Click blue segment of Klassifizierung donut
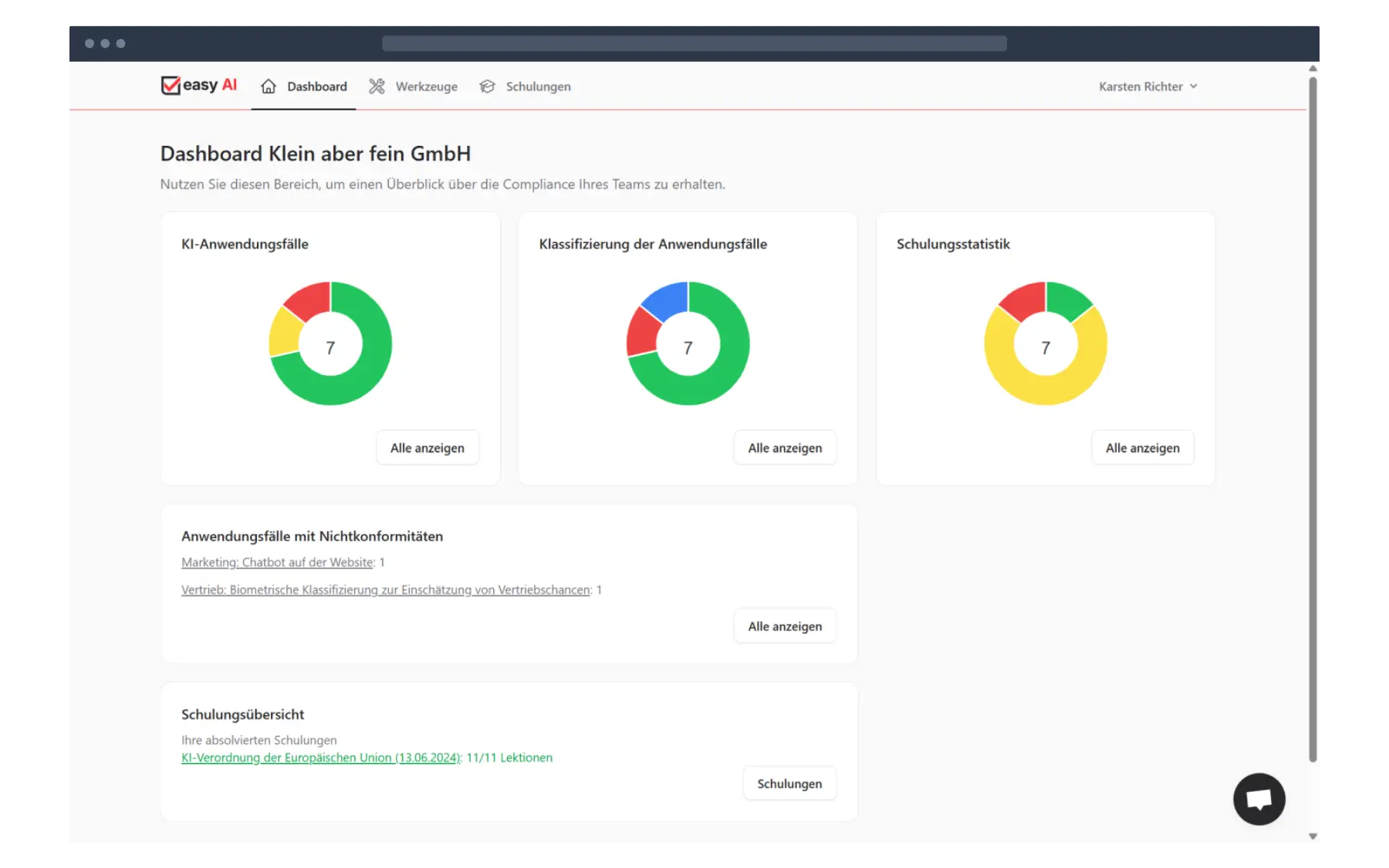1389x868 pixels. pyautogui.click(x=667, y=300)
